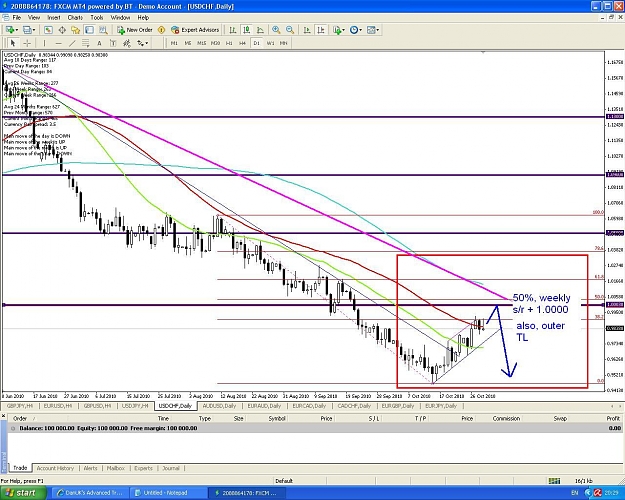Toggle the Navigator panel icon
Screen dimensions: 625x500
(x=76, y=30)
